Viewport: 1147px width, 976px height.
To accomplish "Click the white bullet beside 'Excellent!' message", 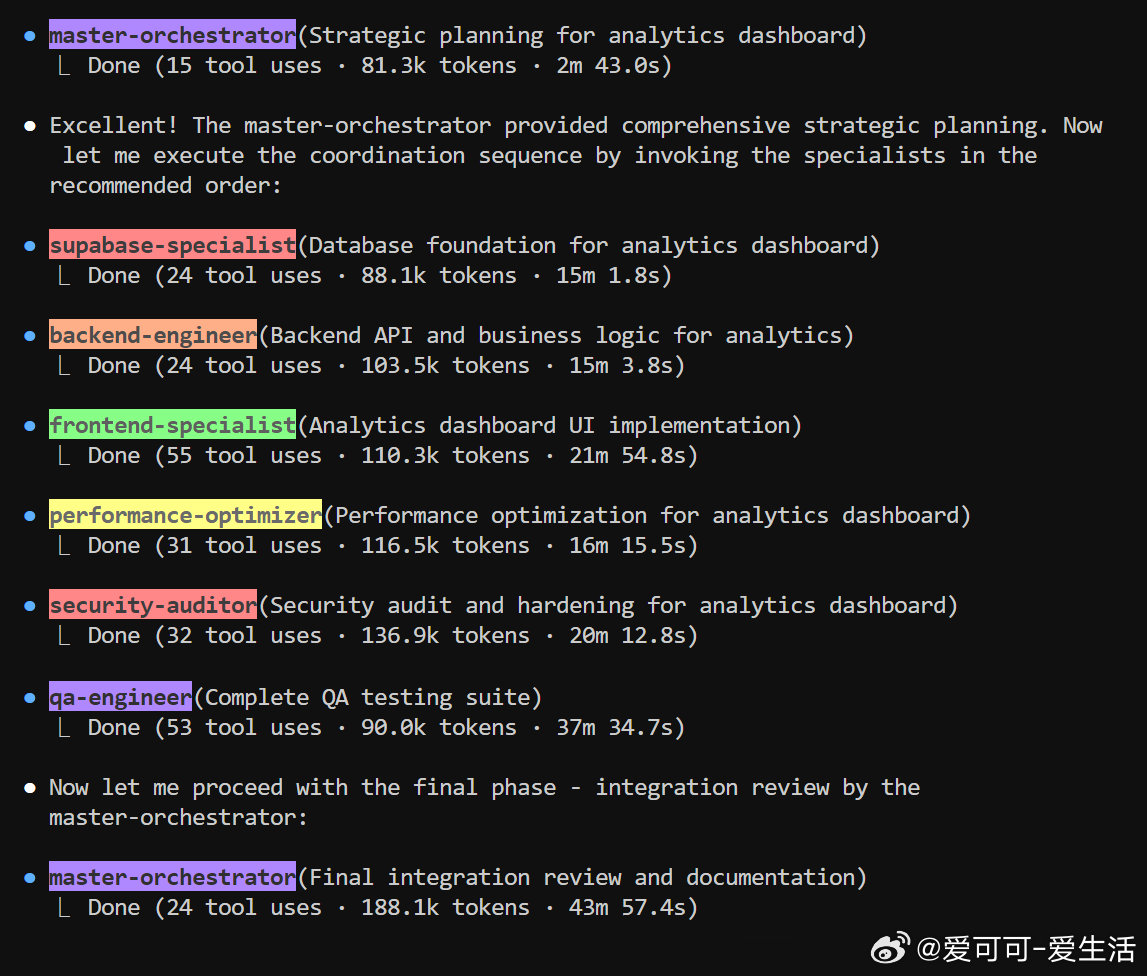I will 30,126.
